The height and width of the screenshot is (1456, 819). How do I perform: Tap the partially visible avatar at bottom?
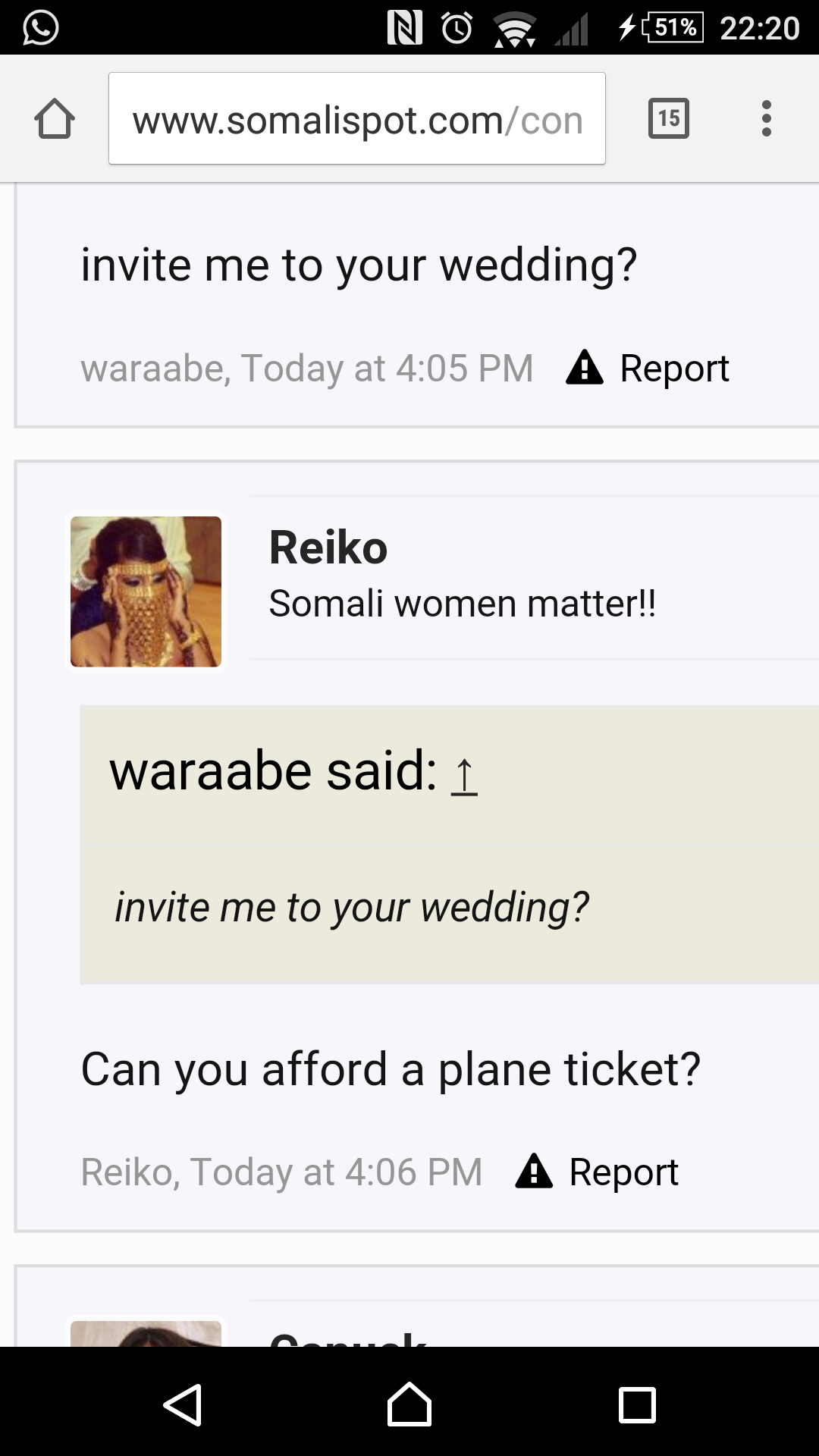tap(146, 1333)
